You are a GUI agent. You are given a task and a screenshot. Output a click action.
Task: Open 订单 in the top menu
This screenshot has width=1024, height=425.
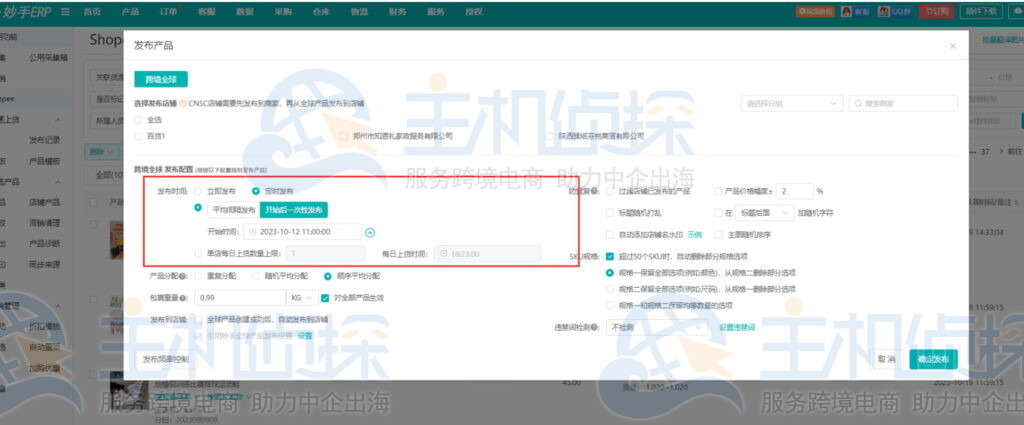pyautogui.click(x=168, y=12)
